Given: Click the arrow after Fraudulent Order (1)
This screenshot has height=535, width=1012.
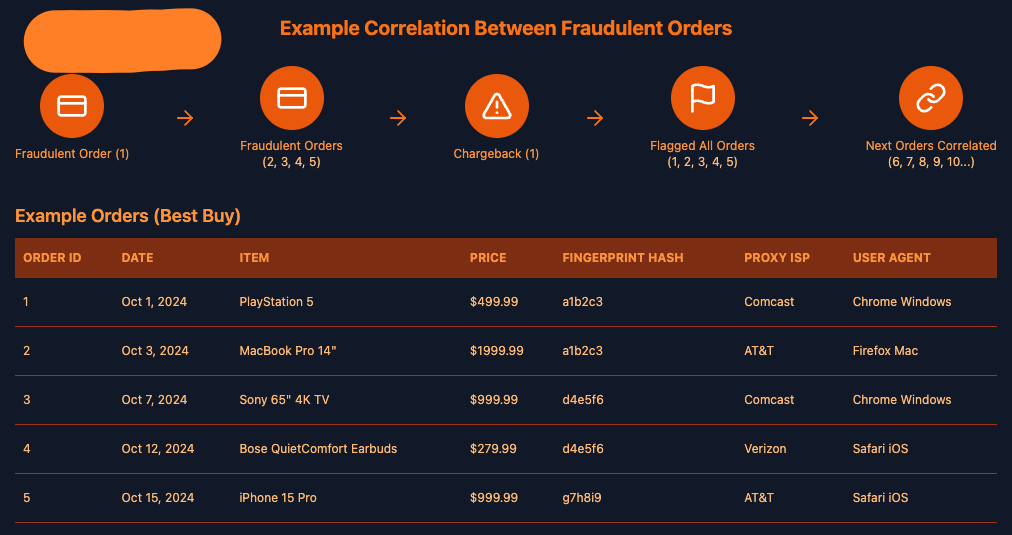Looking at the screenshot, I should click(185, 118).
